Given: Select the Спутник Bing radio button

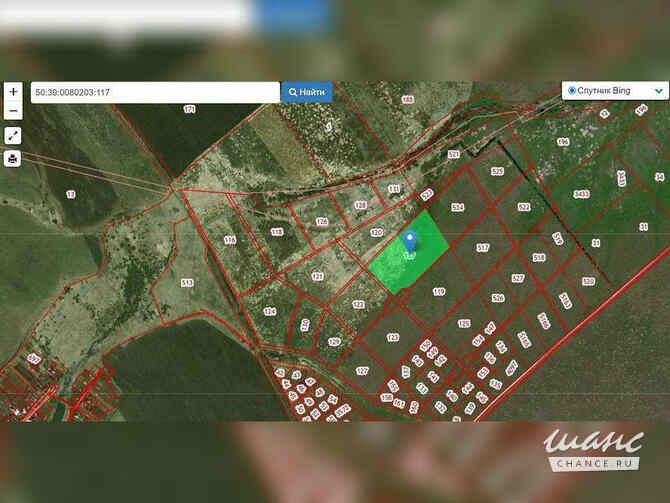Looking at the screenshot, I should (572, 91).
